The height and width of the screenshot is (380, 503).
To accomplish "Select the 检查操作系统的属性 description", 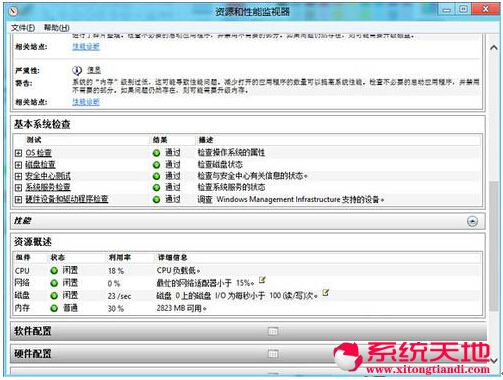I will pos(231,153).
